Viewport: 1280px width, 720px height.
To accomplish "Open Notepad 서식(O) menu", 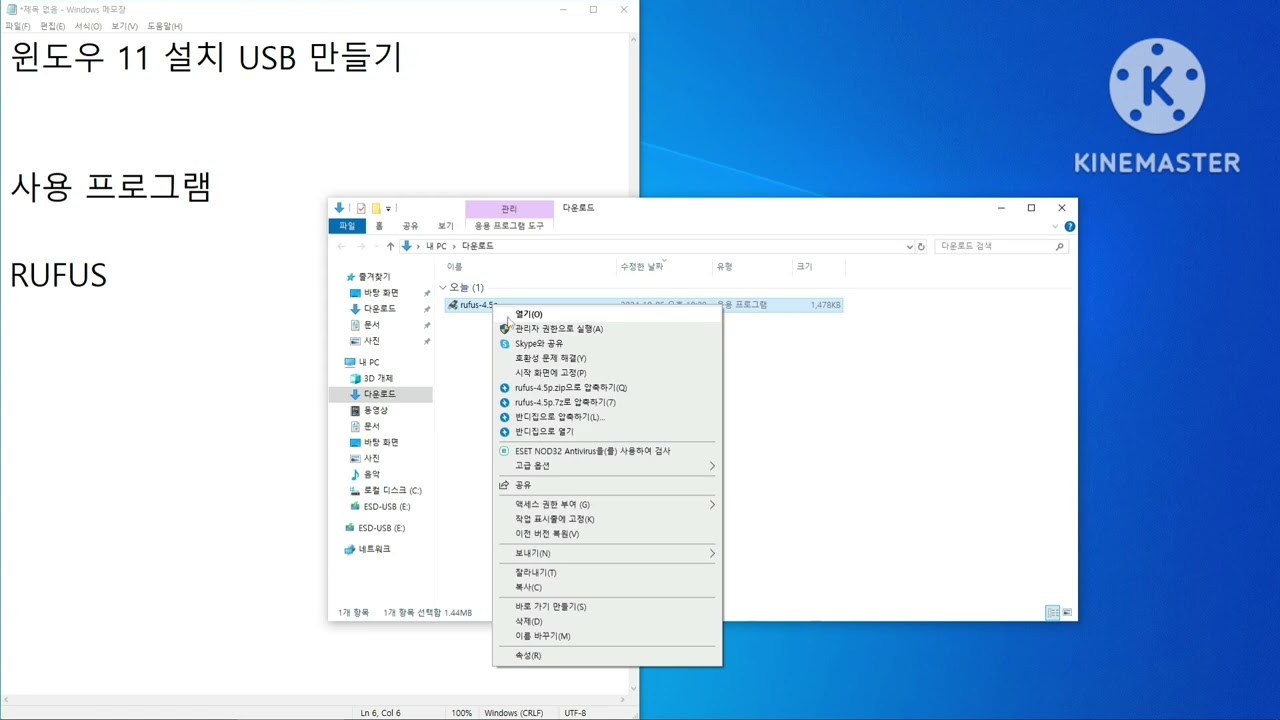I will (88, 26).
